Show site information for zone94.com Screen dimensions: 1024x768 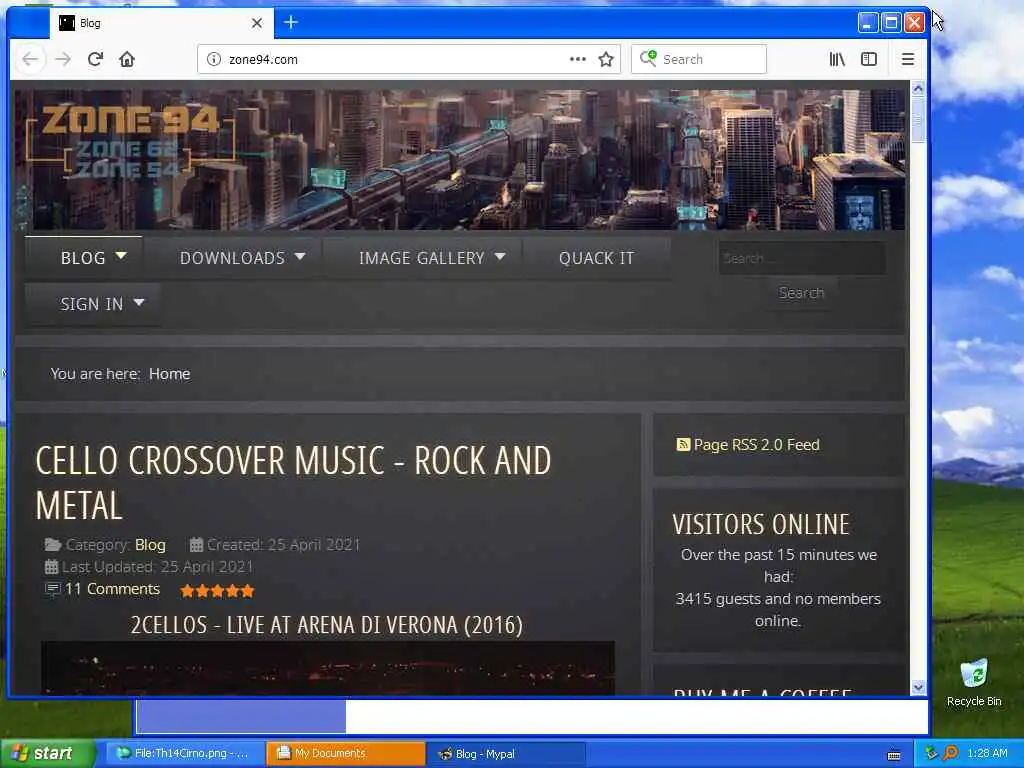pyautogui.click(x=214, y=59)
